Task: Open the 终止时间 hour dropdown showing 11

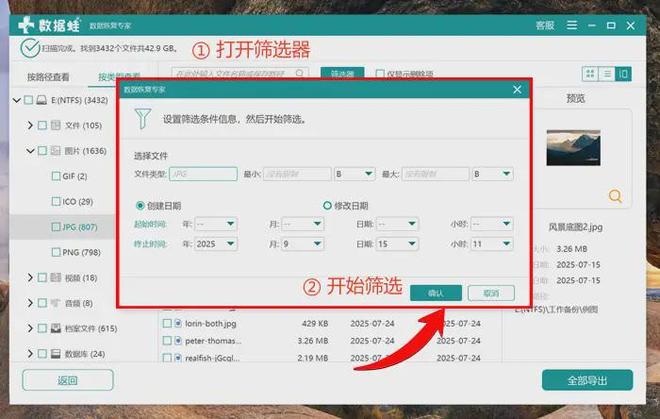Action: [492, 244]
